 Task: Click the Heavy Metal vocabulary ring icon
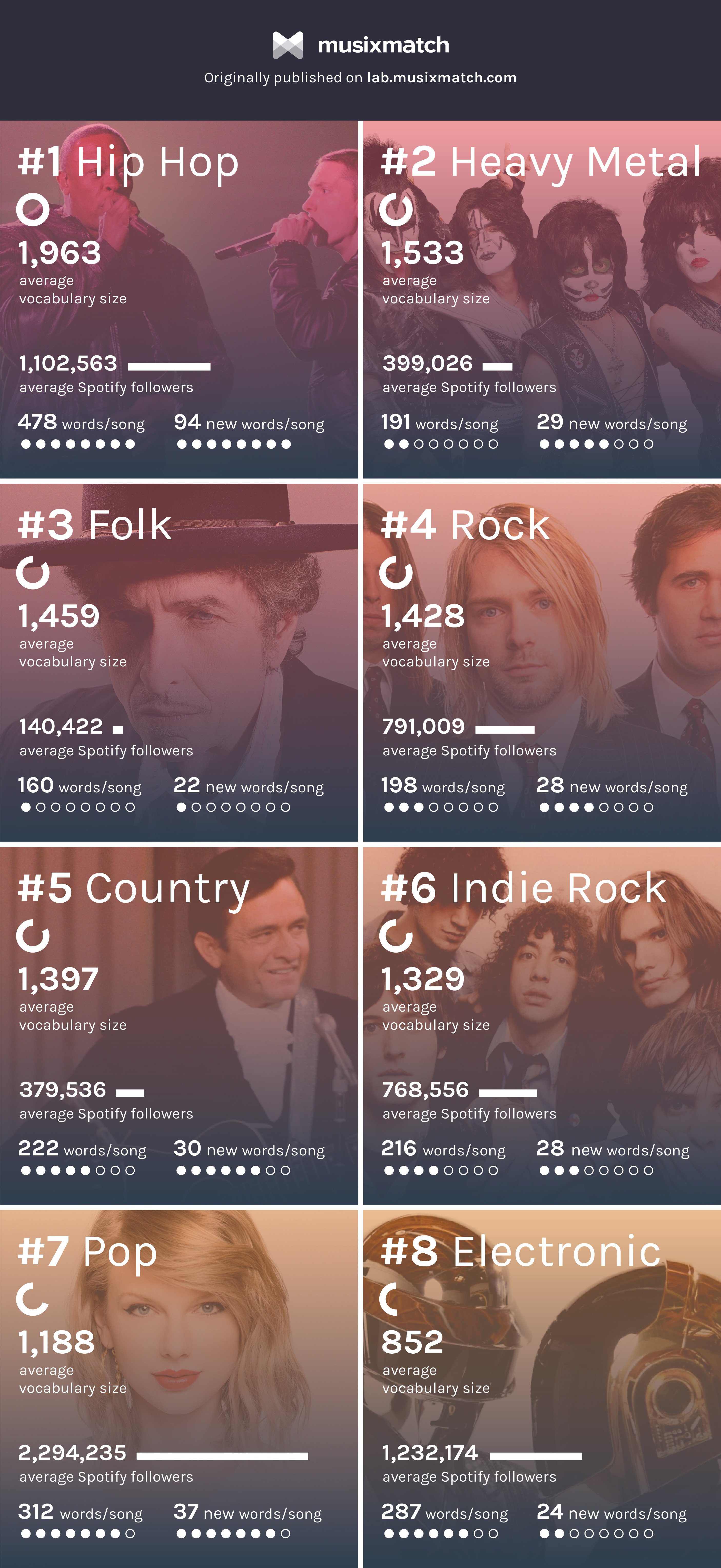(x=396, y=210)
